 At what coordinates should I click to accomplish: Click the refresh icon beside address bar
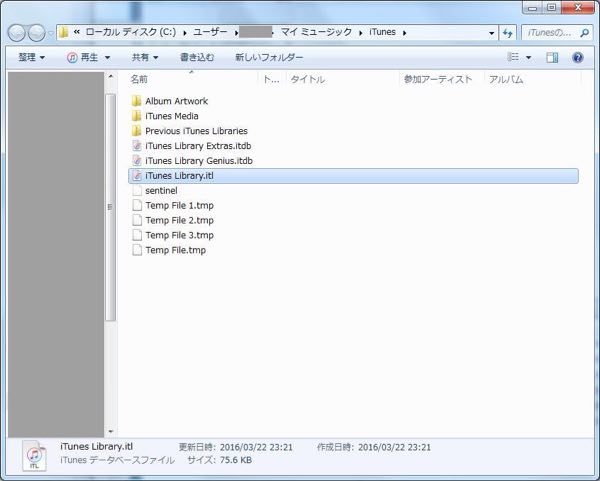[x=508, y=33]
